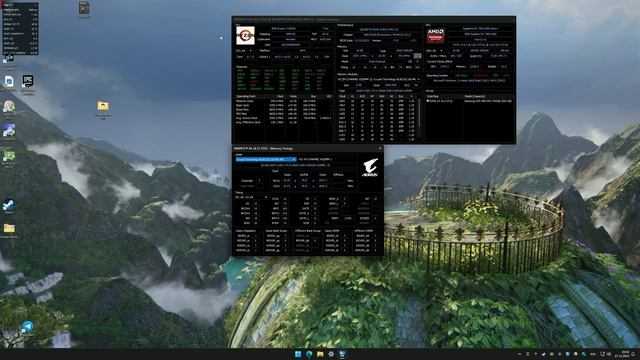Switch to HWiNFO via its taskbar icon
Image resolution: width=640 pixels, height=360 pixels.
point(342,354)
